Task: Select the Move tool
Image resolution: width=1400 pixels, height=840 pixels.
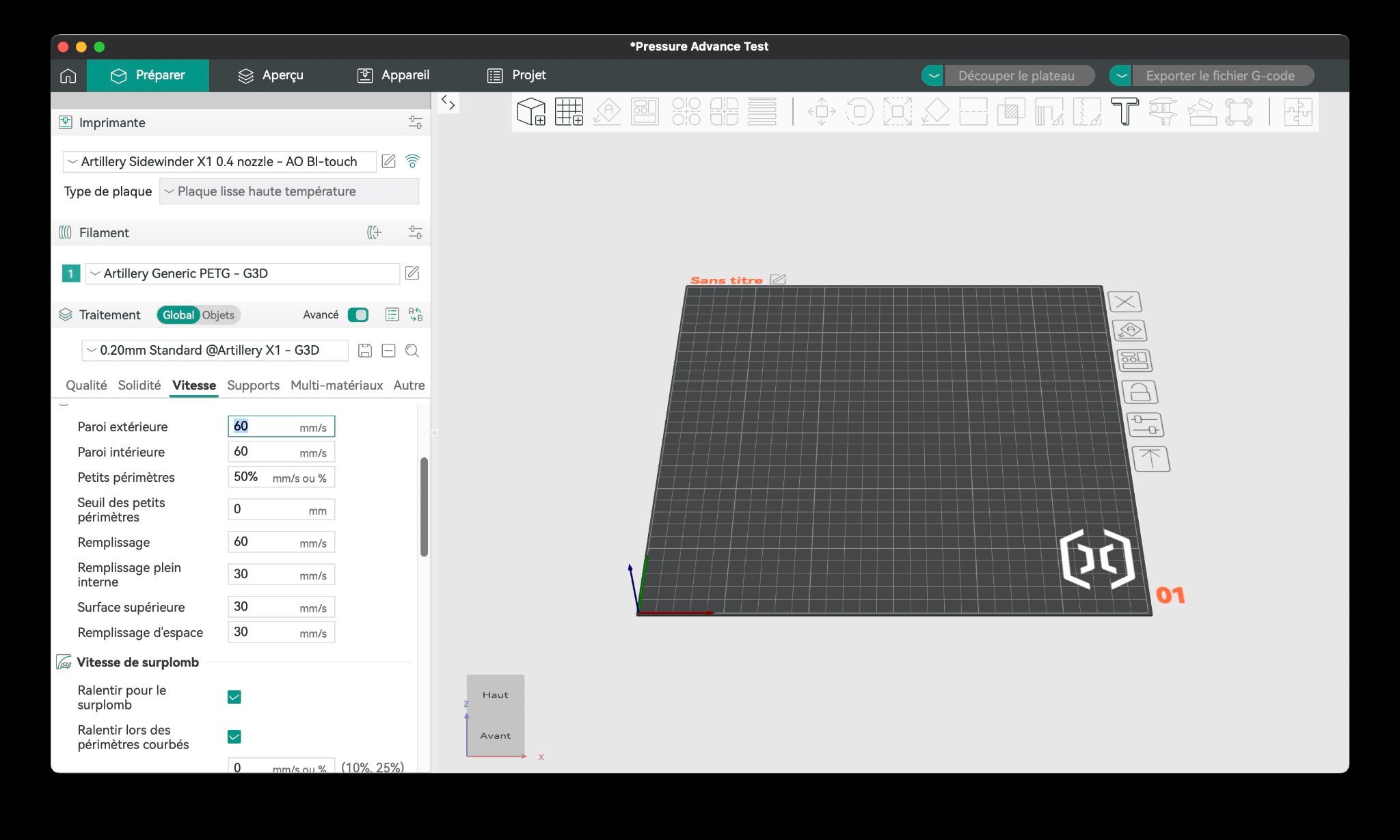Action: point(822,111)
